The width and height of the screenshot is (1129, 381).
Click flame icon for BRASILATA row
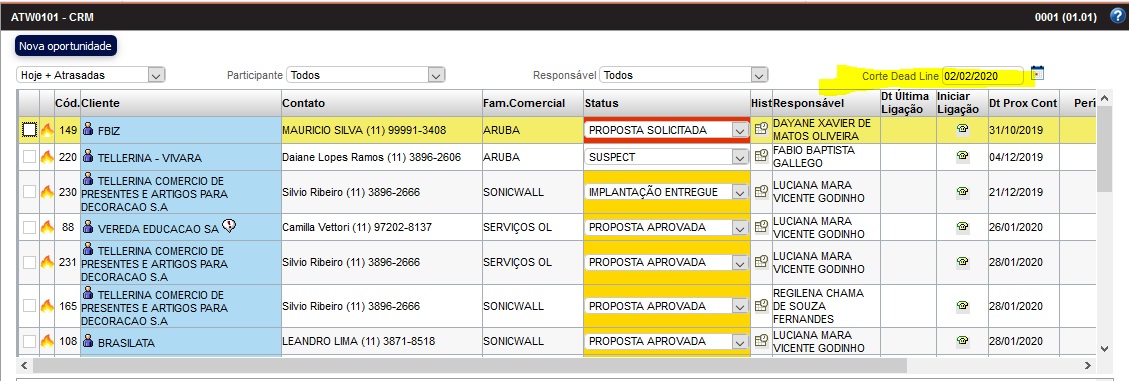point(47,341)
